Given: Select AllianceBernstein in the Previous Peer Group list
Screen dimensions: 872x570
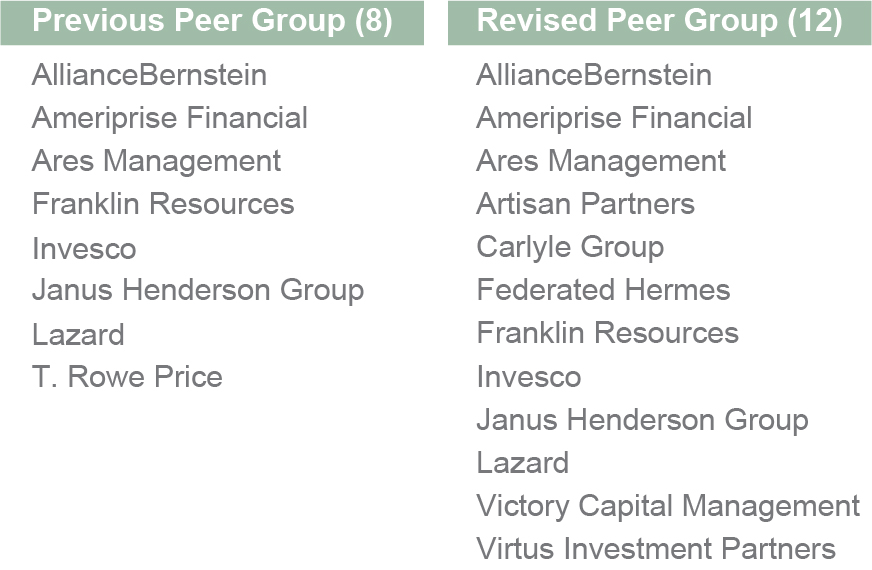Looking at the screenshot, I should point(149,75).
